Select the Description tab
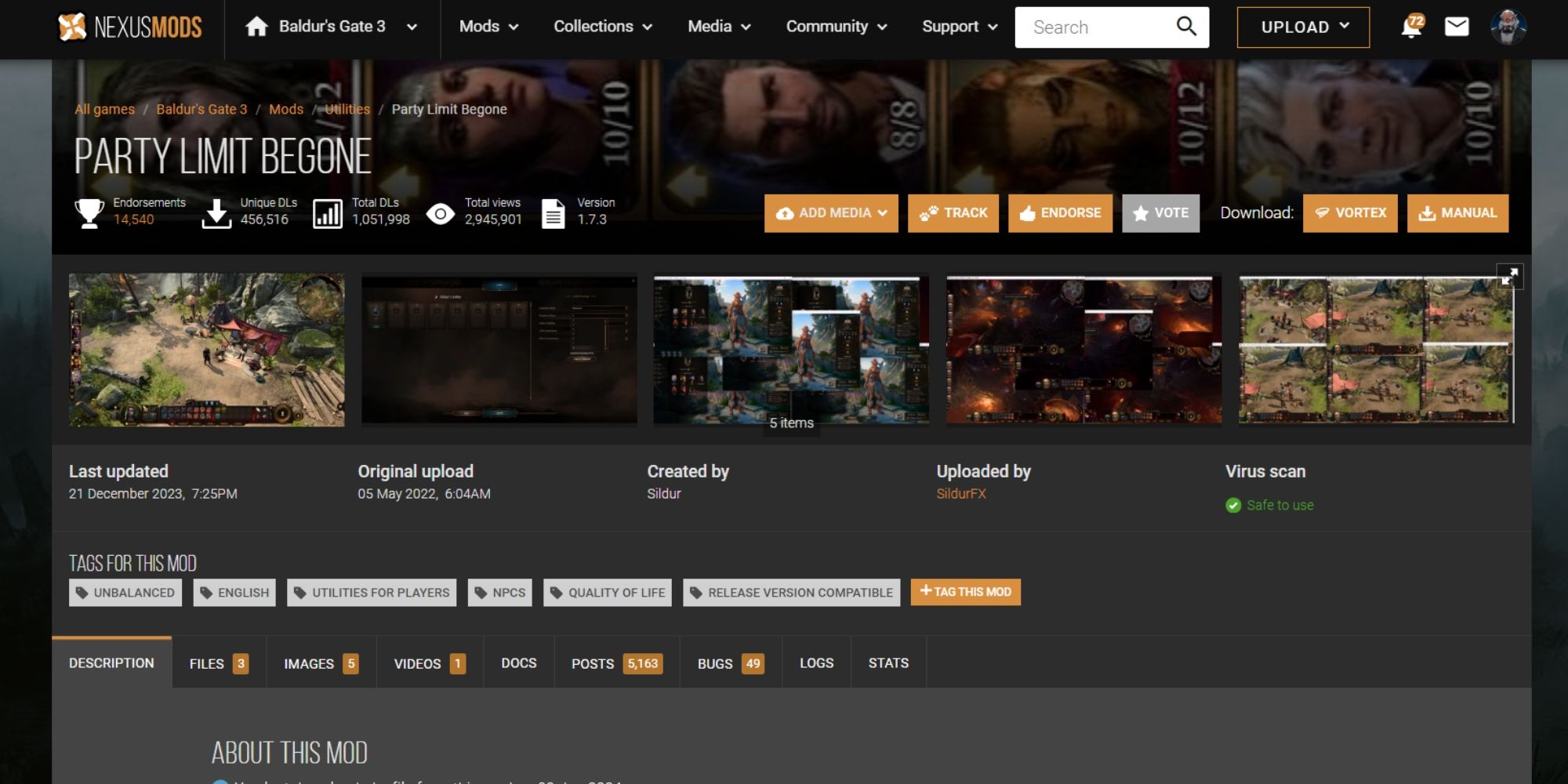Screen dimensions: 1568x784 [111, 663]
